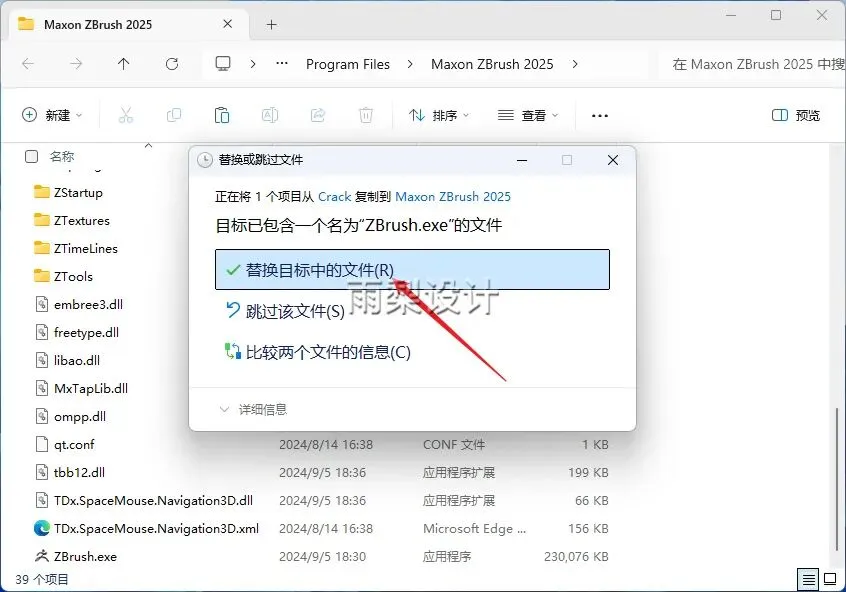Open Maxon ZBrush 2025 destination link in dialog
Viewport: 846px width, 592px height.
click(453, 196)
